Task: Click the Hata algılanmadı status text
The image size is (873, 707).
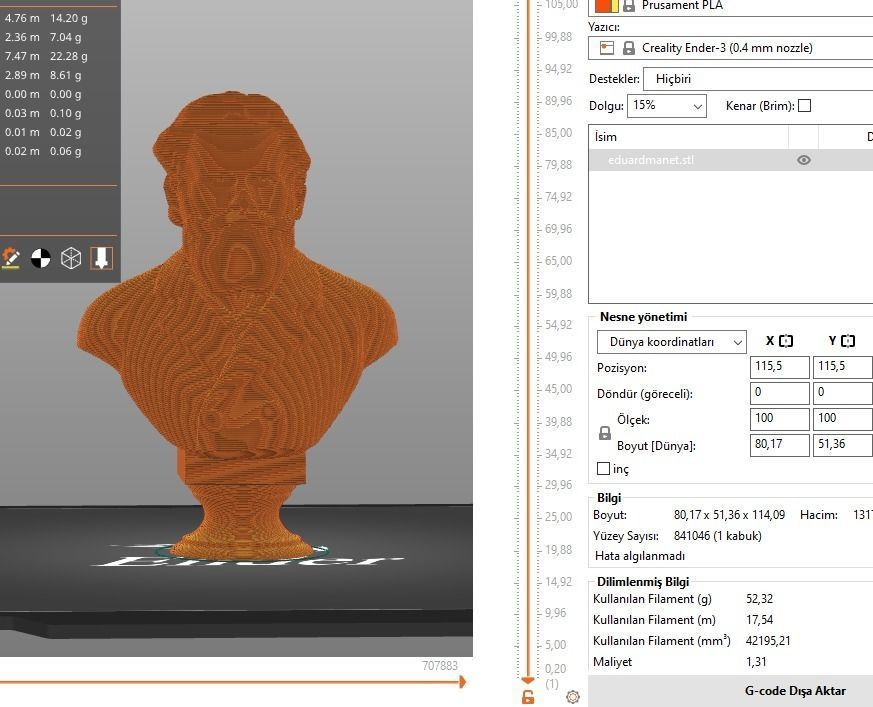Action: tap(640, 556)
